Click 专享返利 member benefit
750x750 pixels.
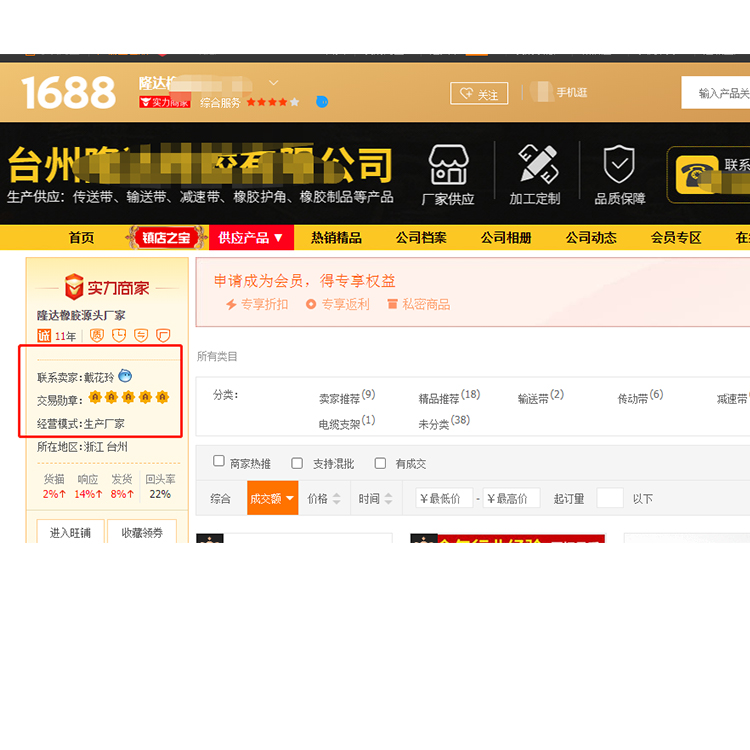[x=338, y=305]
